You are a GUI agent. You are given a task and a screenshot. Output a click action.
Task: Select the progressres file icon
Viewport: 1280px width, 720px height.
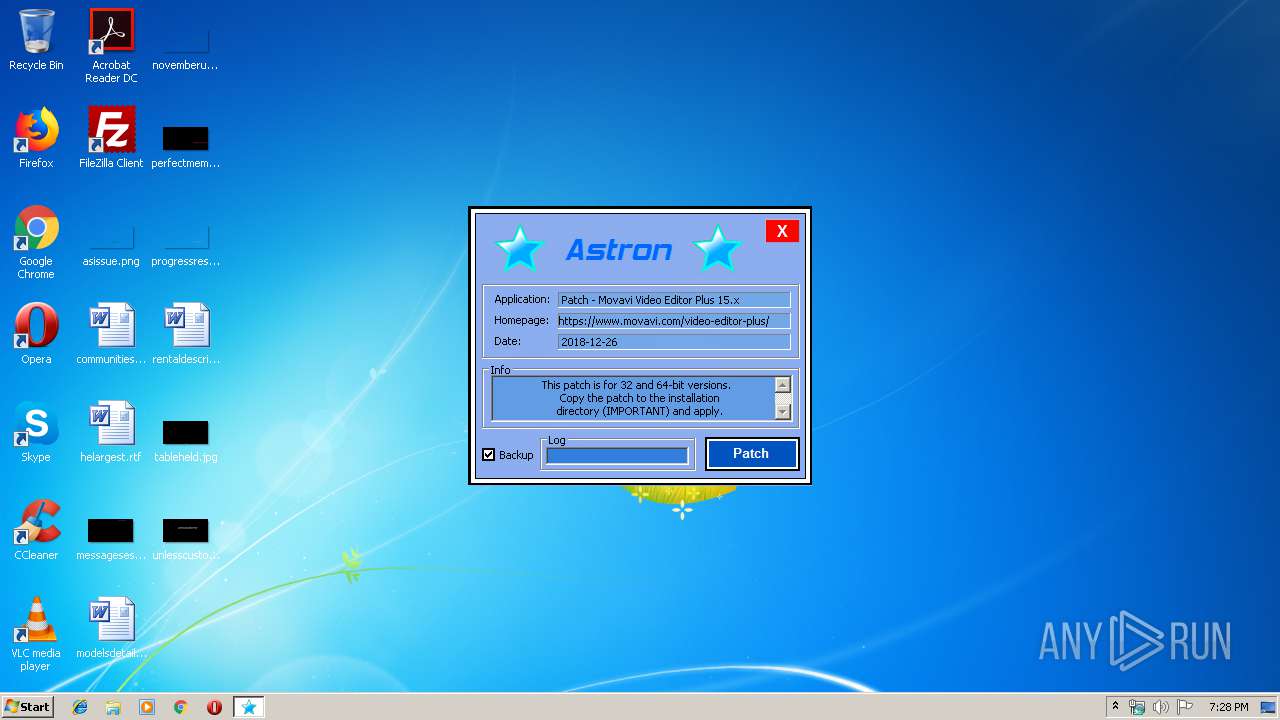[186, 243]
